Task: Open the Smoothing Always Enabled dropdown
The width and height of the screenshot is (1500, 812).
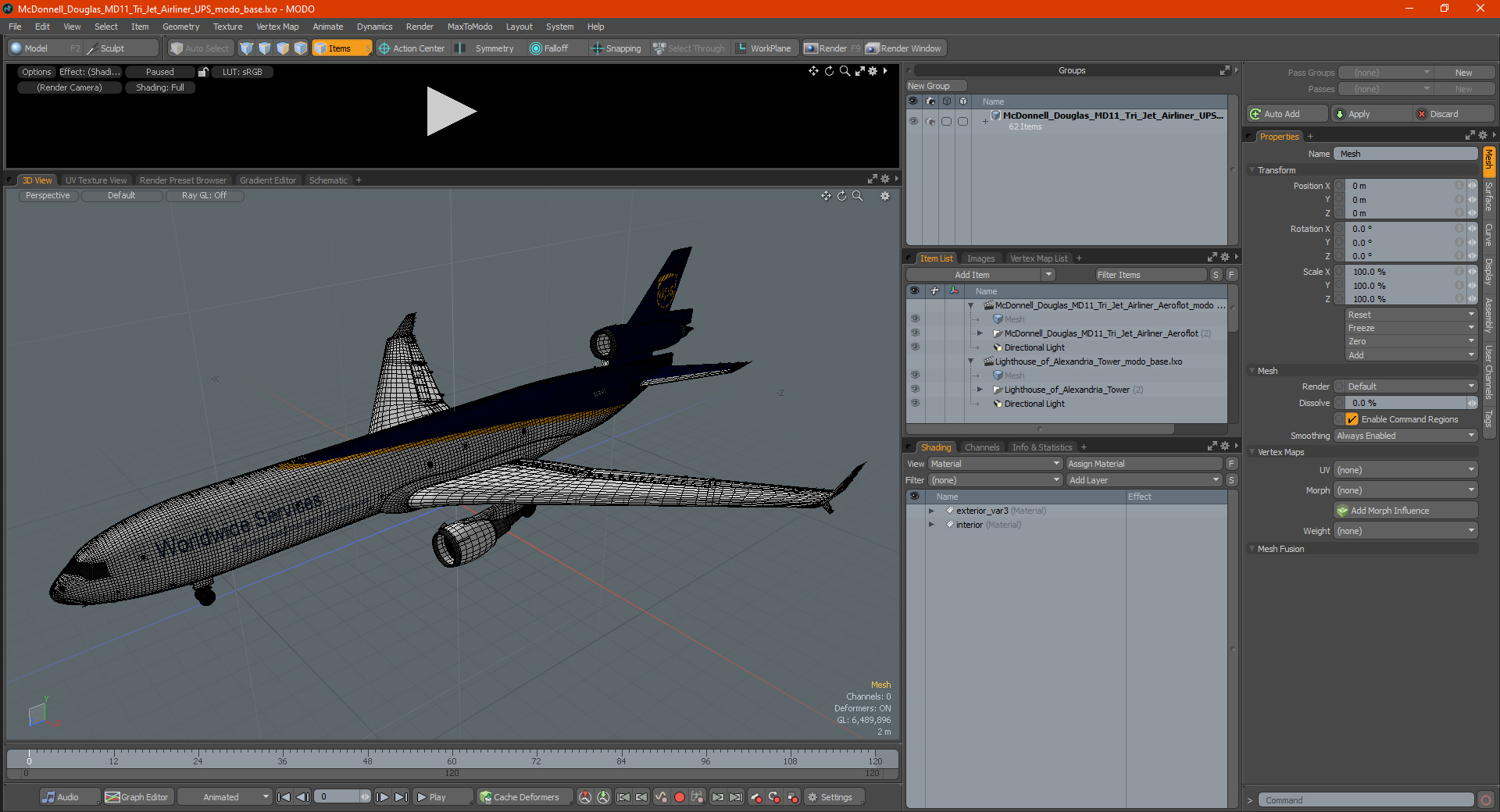Action: (x=1406, y=436)
